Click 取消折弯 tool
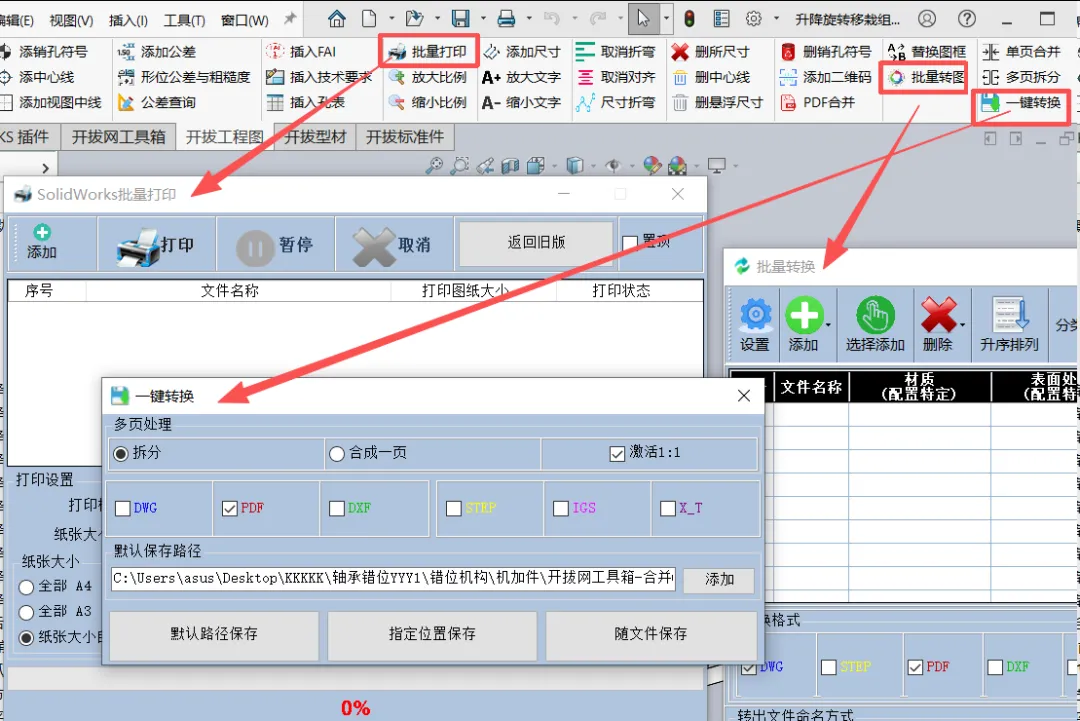1080x721 pixels. [616, 52]
